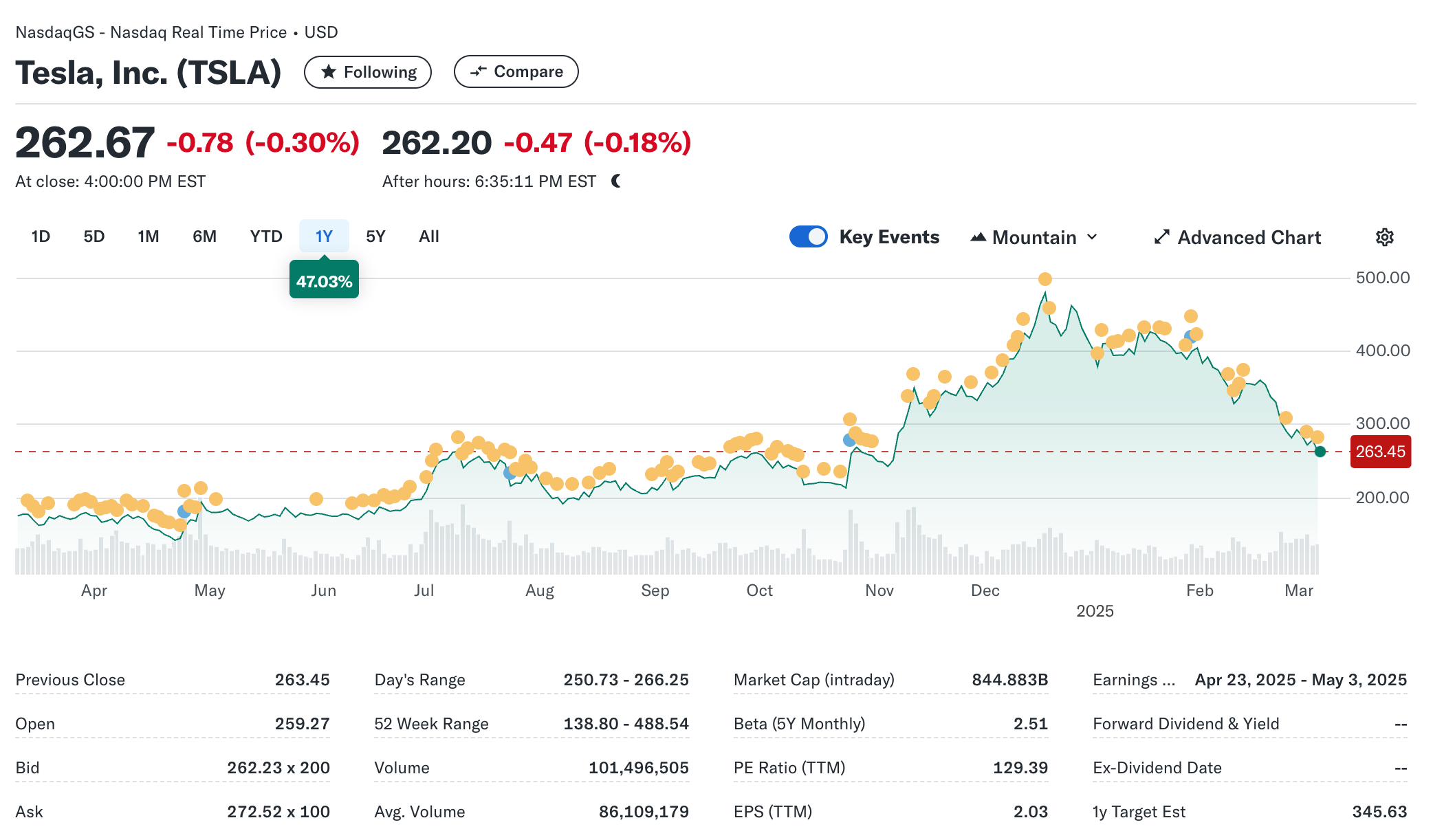Open the Advanced Chart link
The width and height of the screenshot is (1433, 840).
pos(1249,237)
